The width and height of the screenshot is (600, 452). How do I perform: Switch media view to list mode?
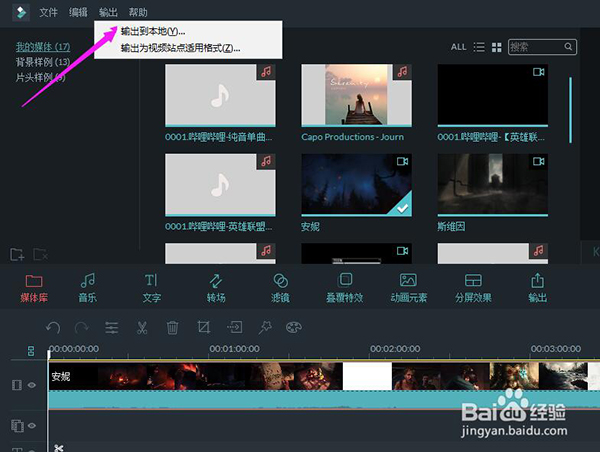(479, 47)
